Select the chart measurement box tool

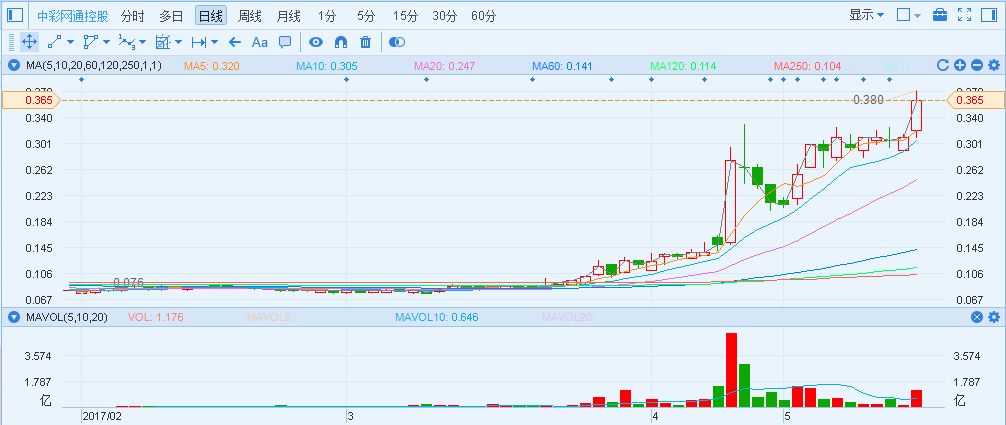coord(163,42)
